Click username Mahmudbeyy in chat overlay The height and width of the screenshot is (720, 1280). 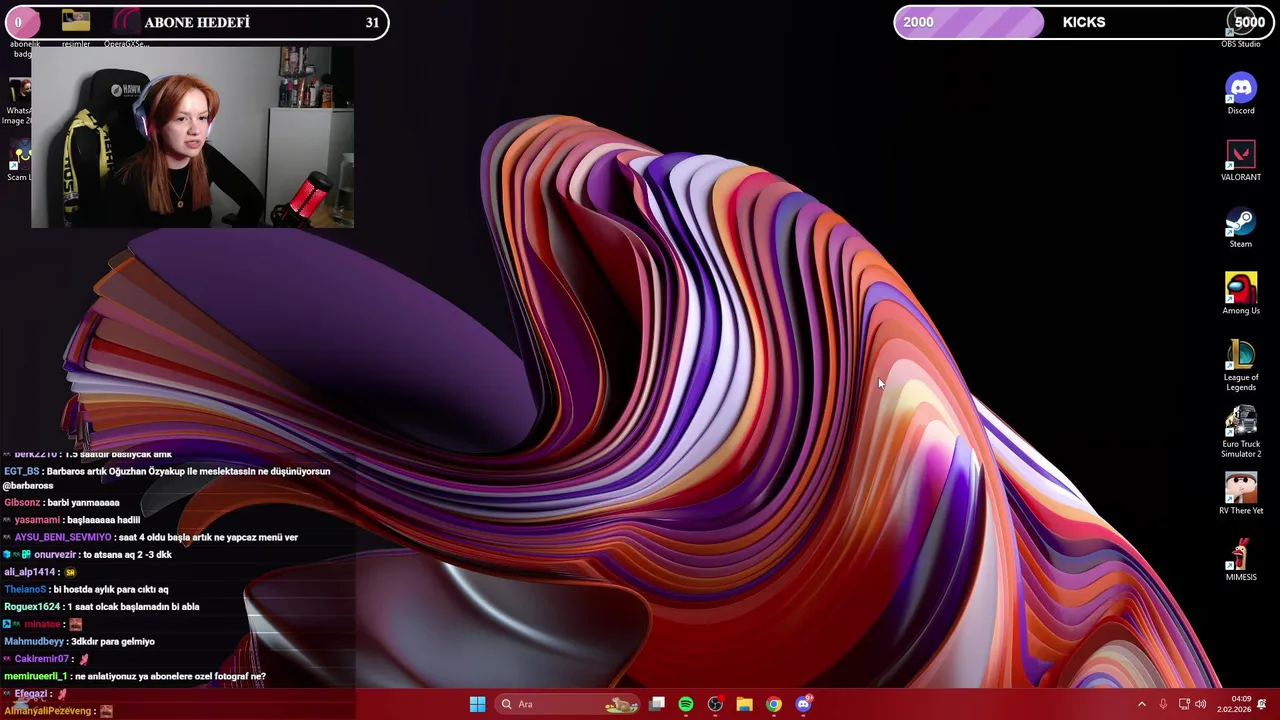pyautogui.click(x=34, y=641)
